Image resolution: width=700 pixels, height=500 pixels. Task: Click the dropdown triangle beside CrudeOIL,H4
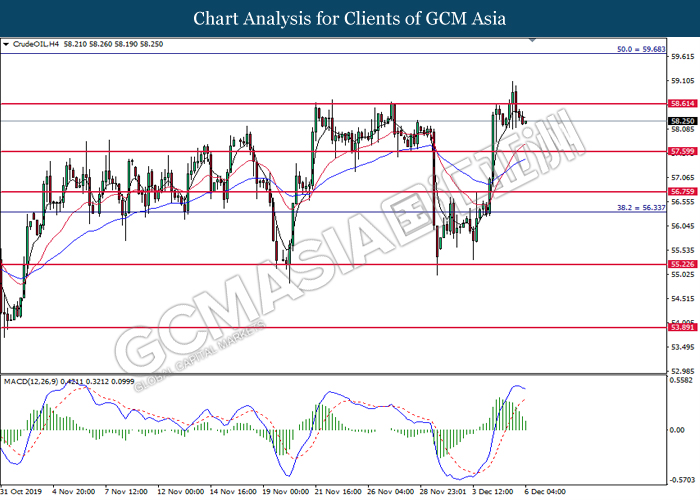click(x=6, y=44)
